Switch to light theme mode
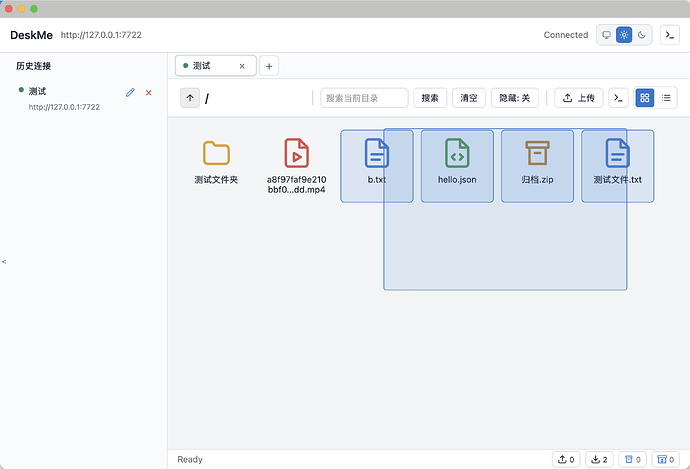Screen dimensions: 690x469 click(x=624, y=35)
